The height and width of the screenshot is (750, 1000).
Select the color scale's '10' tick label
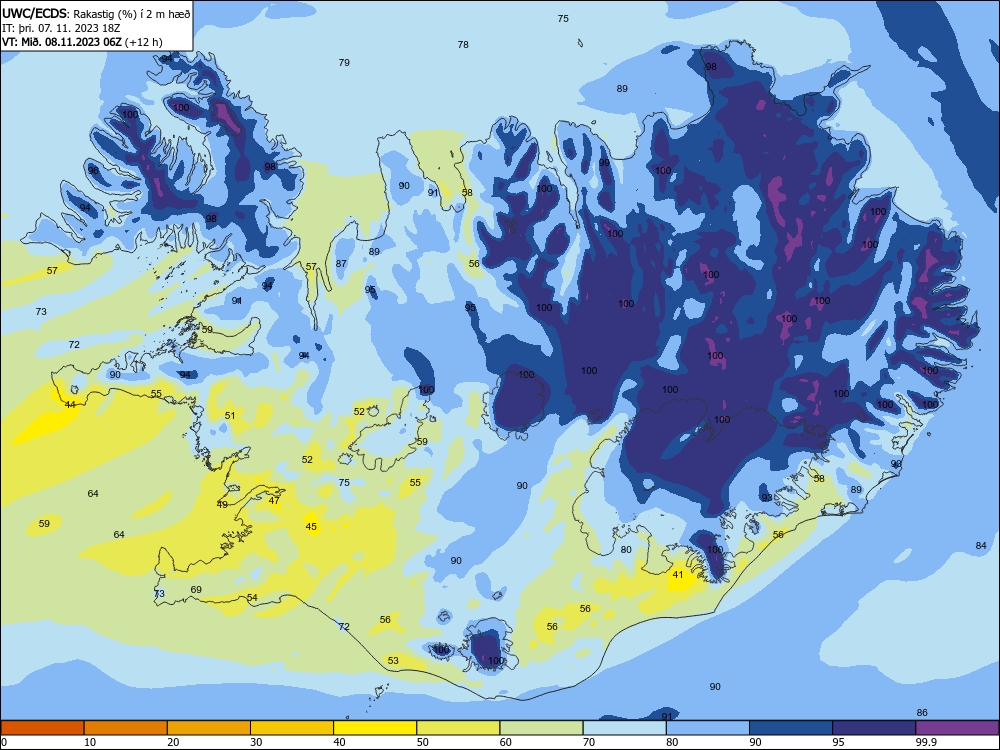point(90,742)
